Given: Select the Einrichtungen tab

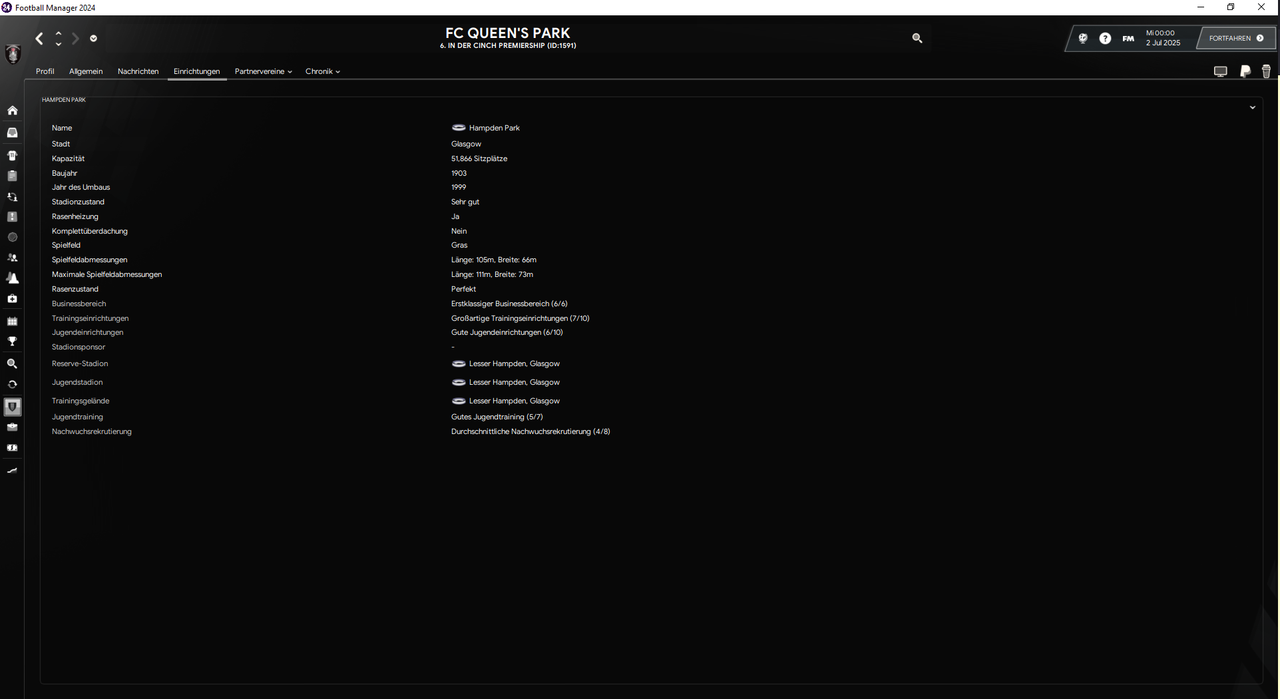Looking at the screenshot, I should (197, 72).
